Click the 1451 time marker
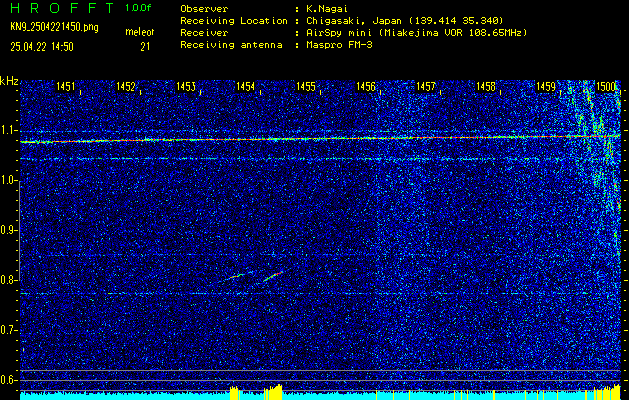629x400 pixels. [x=65, y=86]
